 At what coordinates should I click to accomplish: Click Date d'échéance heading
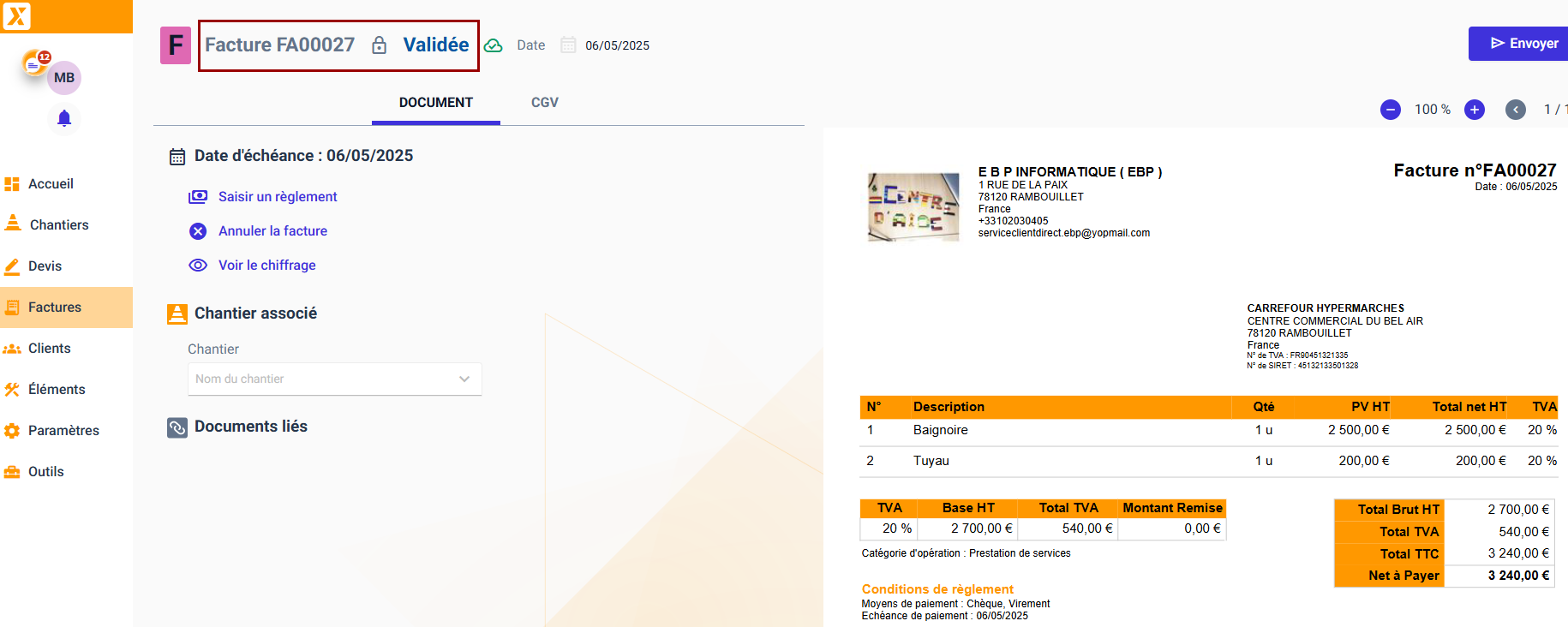(303, 156)
